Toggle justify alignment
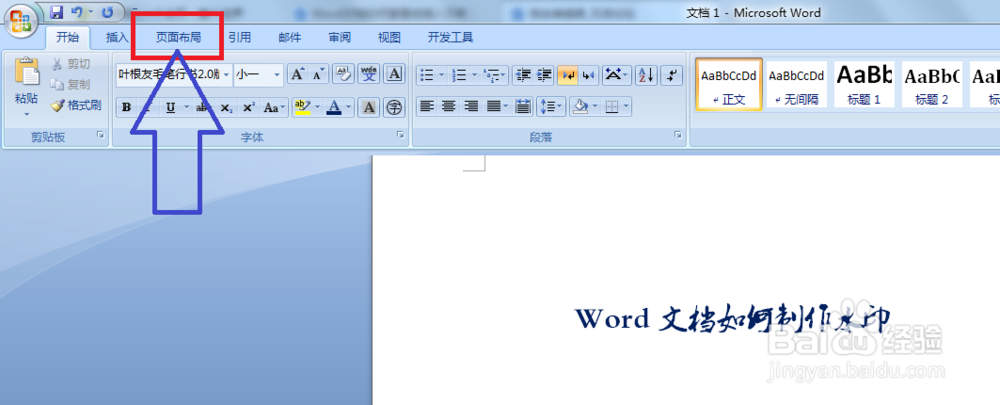 [x=493, y=107]
